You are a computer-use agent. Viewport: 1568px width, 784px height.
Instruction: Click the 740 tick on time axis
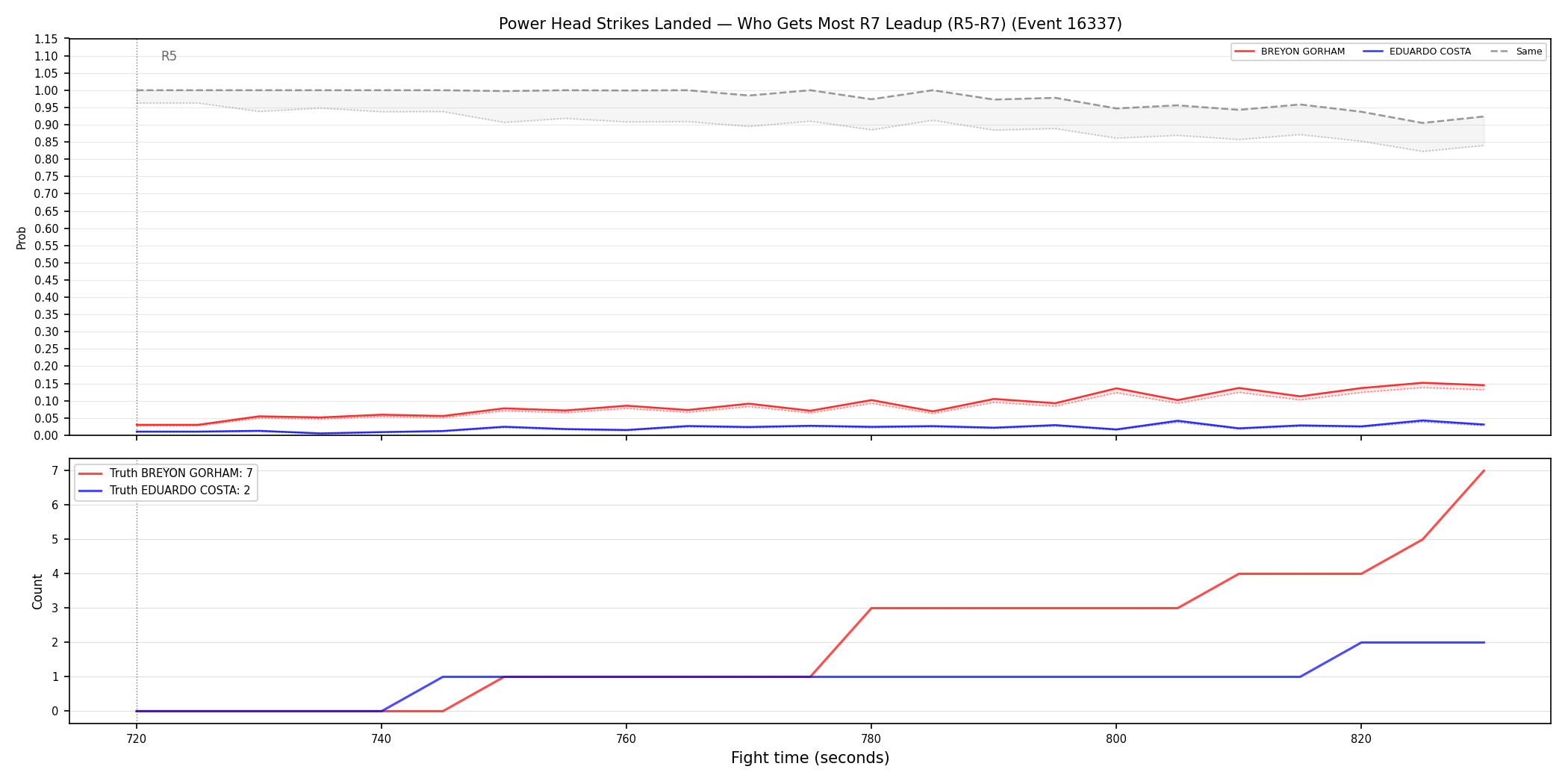click(x=382, y=739)
